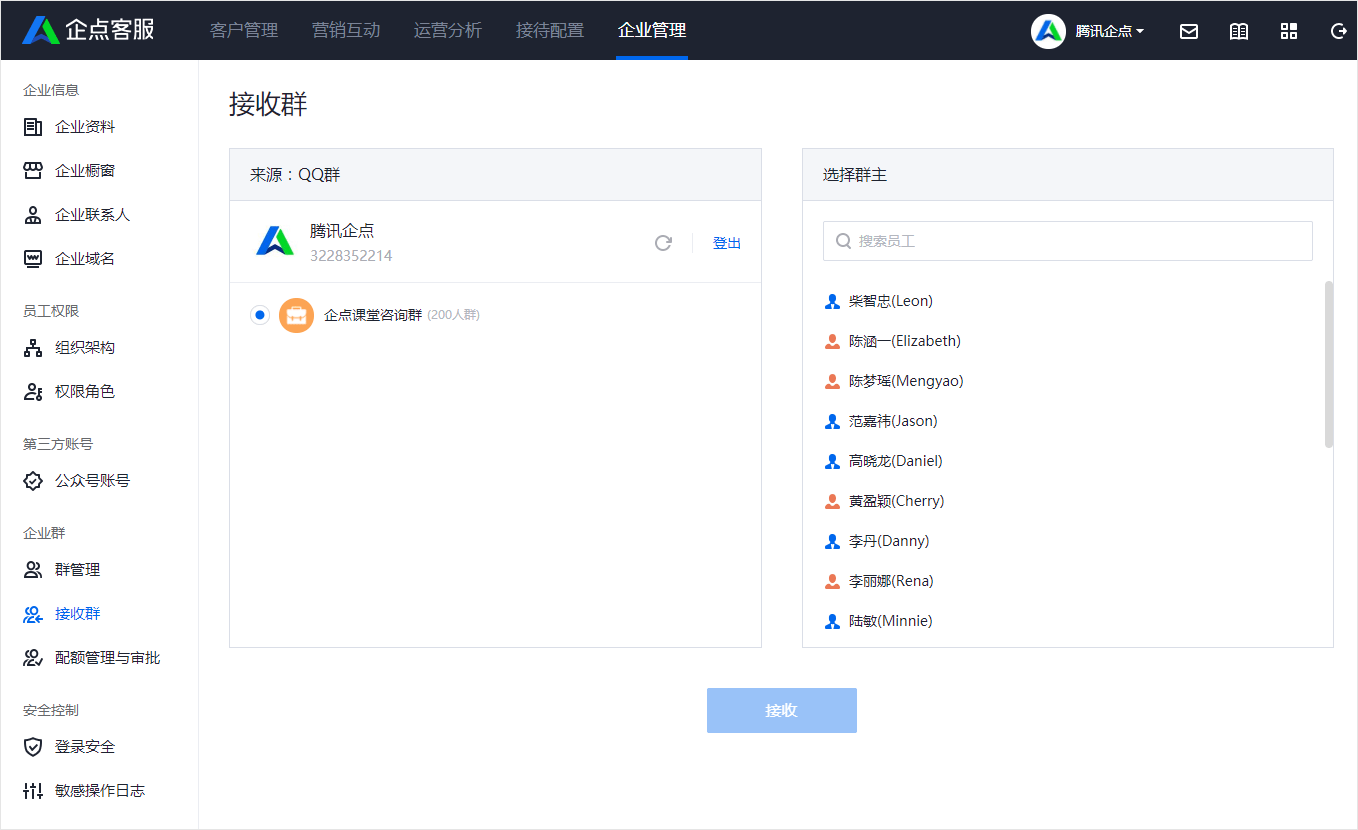The image size is (1358, 830).
Task: Open 企业资料 via its document icon
Action: click(x=31, y=126)
